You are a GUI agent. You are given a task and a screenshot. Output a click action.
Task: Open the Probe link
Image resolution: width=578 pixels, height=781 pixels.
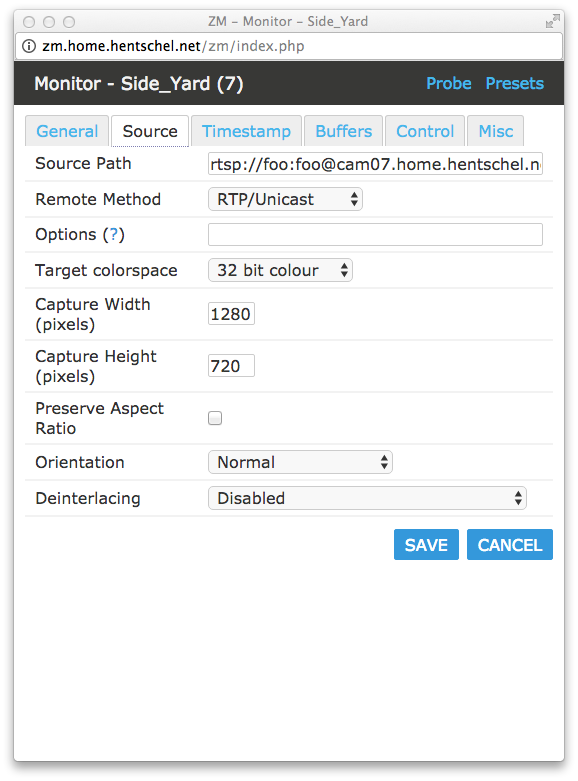click(x=448, y=83)
